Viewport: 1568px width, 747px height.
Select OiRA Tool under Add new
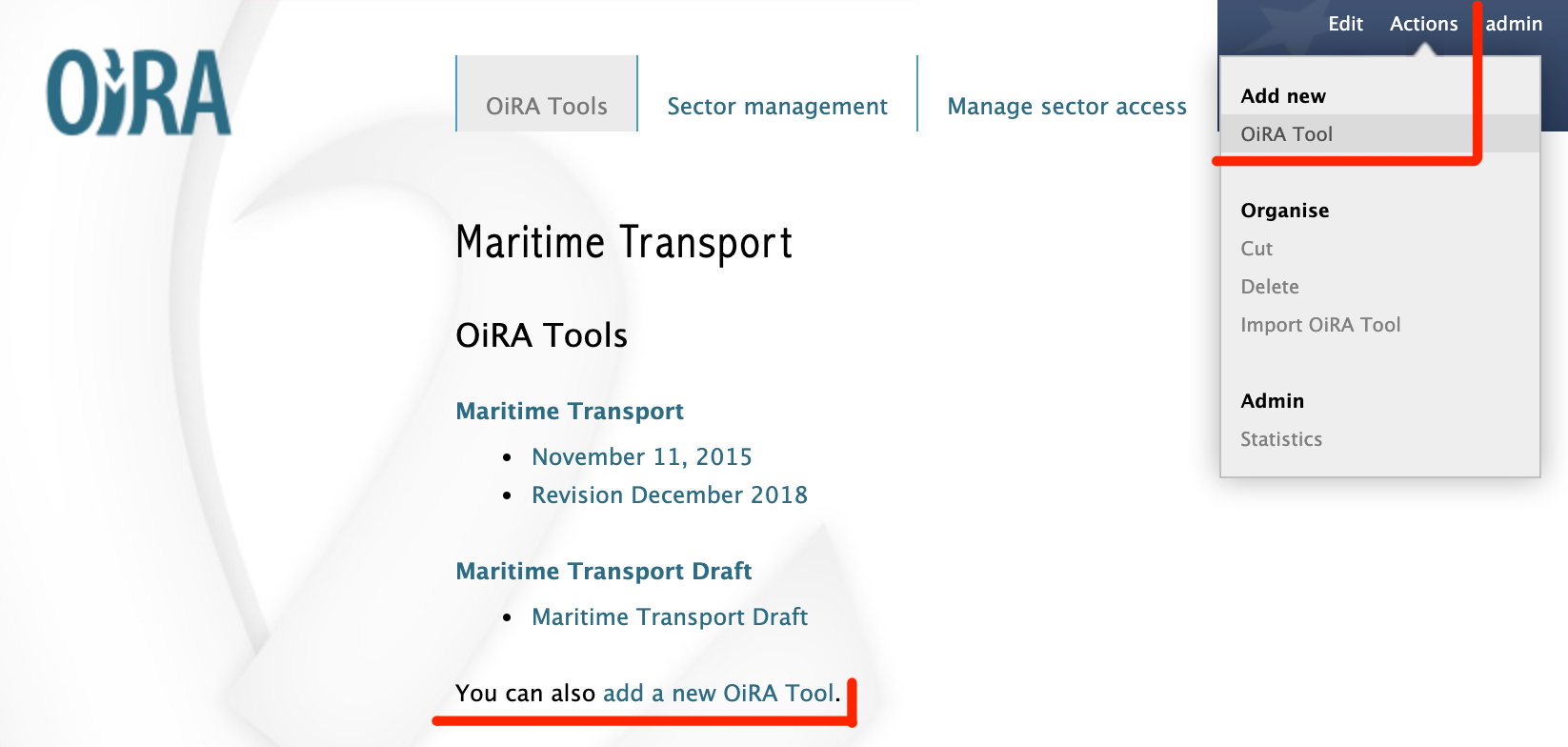pos(1286,133)
